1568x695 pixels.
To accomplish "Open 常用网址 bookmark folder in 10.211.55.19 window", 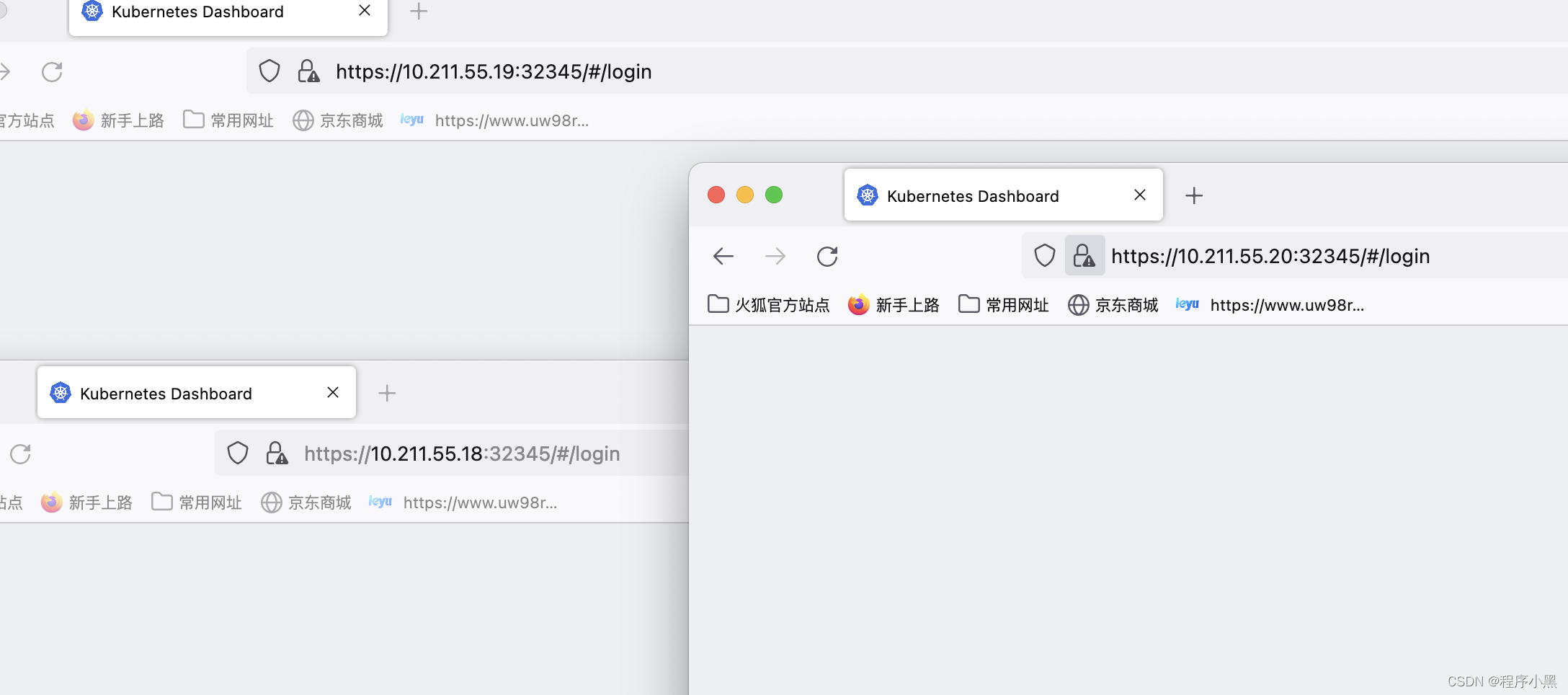I will pos(228,120).
